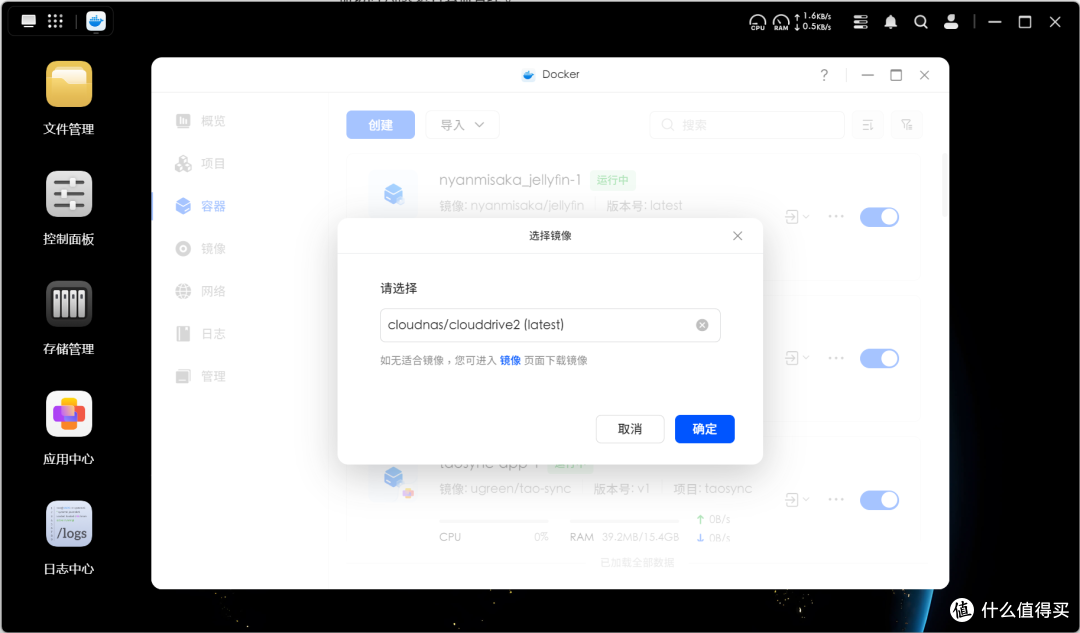Viewport: 1080px width, 633px height.
Task: Toggle nyanmisaka_jellyfin-1 container off
Action: tap(880, 217)
